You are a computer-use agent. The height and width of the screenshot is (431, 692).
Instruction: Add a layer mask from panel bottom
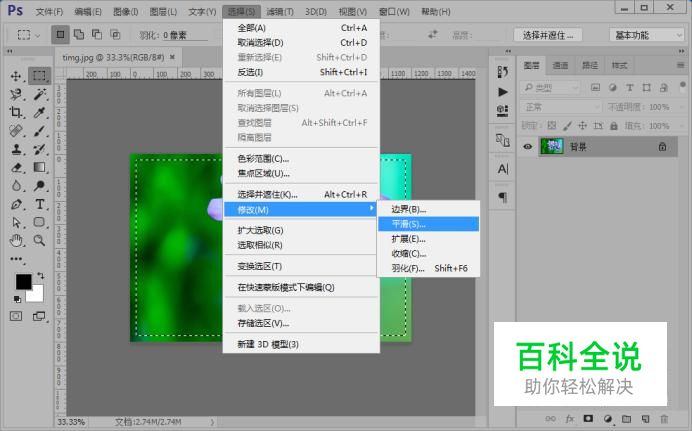588,419
